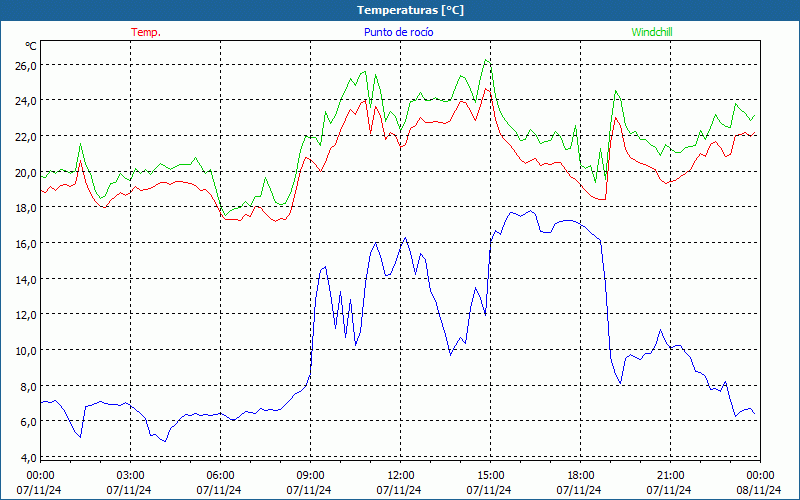Click the 18:00 time axis label
Screen dimensions: 800x500
pos(581,476)
